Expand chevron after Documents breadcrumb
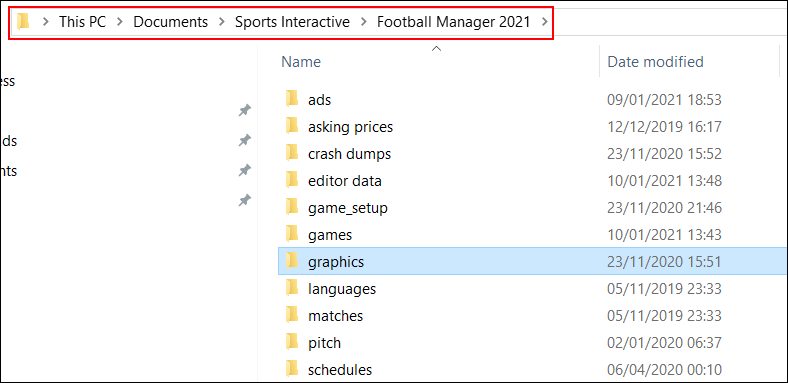 [x=222, y=22]
